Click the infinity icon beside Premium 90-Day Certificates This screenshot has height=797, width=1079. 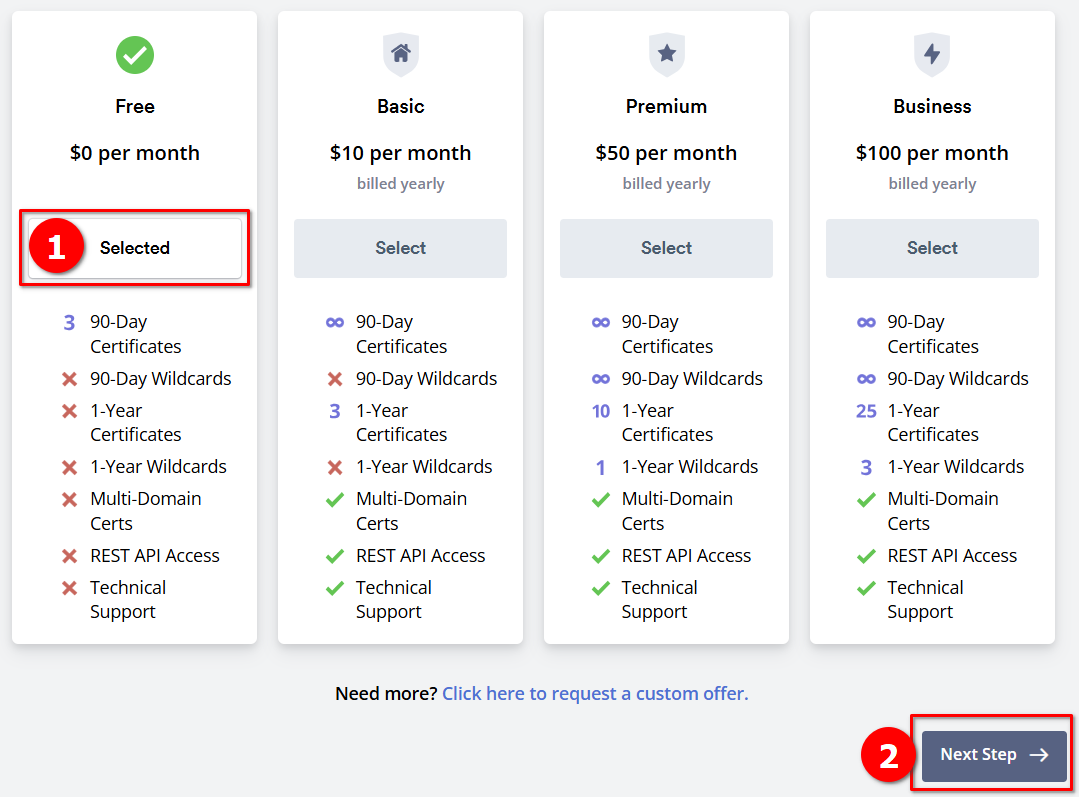point(601,323)
